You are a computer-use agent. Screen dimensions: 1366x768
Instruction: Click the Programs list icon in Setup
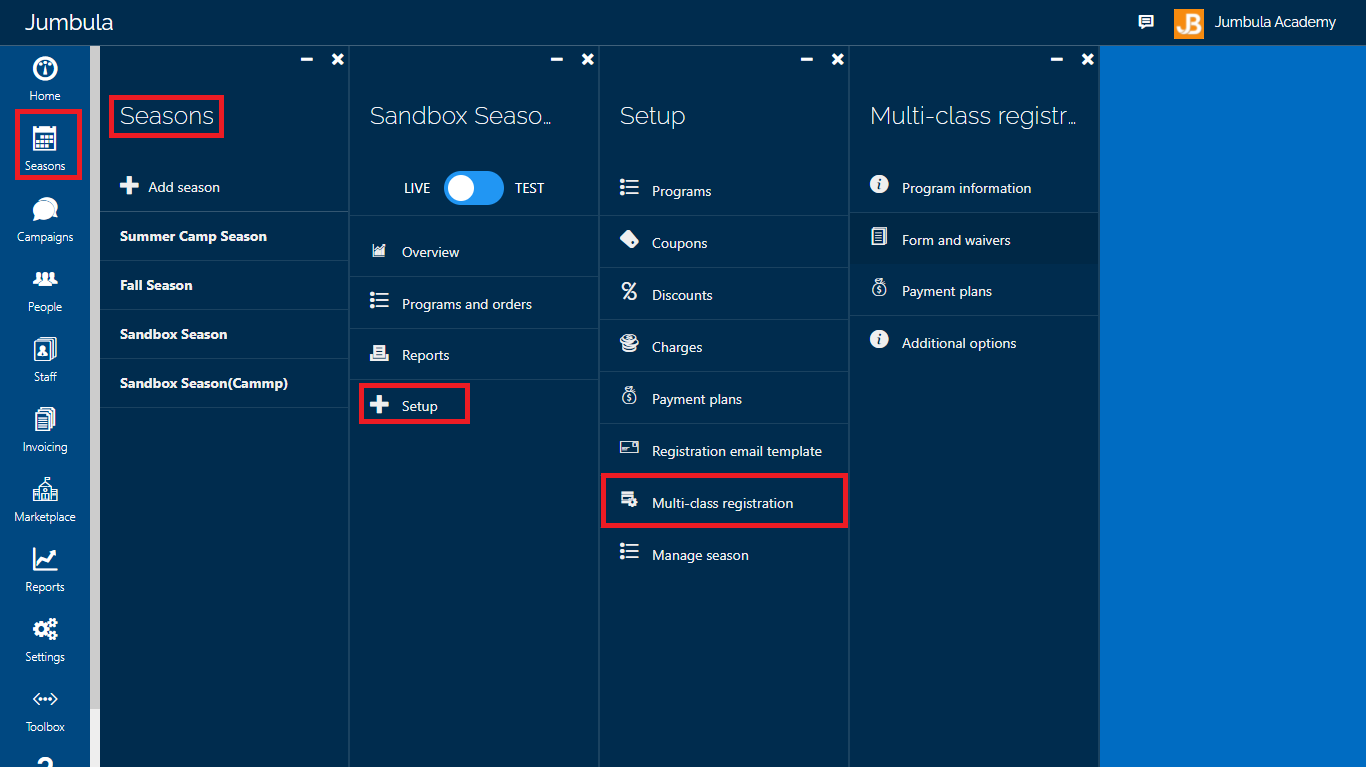click(x=629, y=187)
